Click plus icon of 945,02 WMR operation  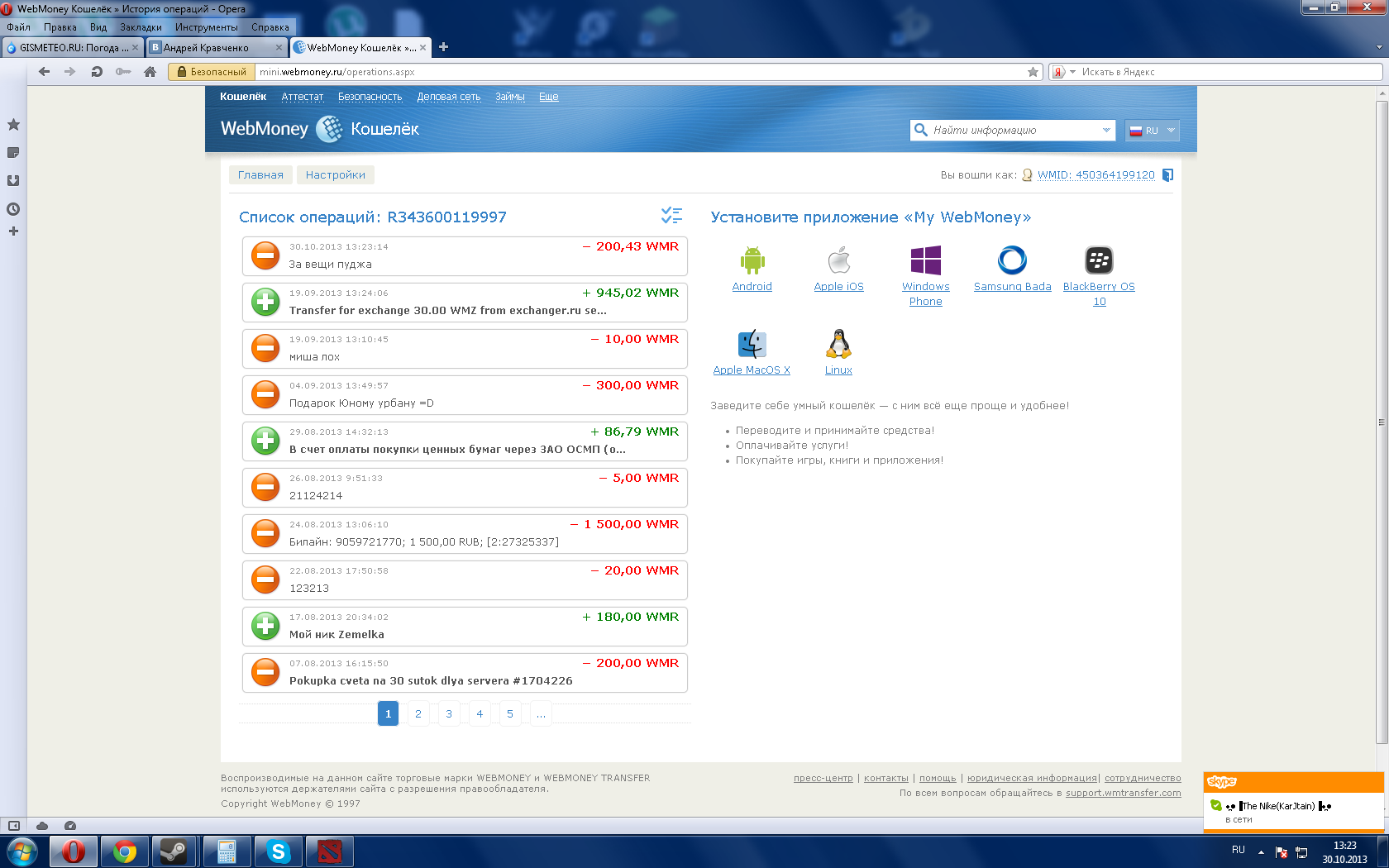(265, 303)
